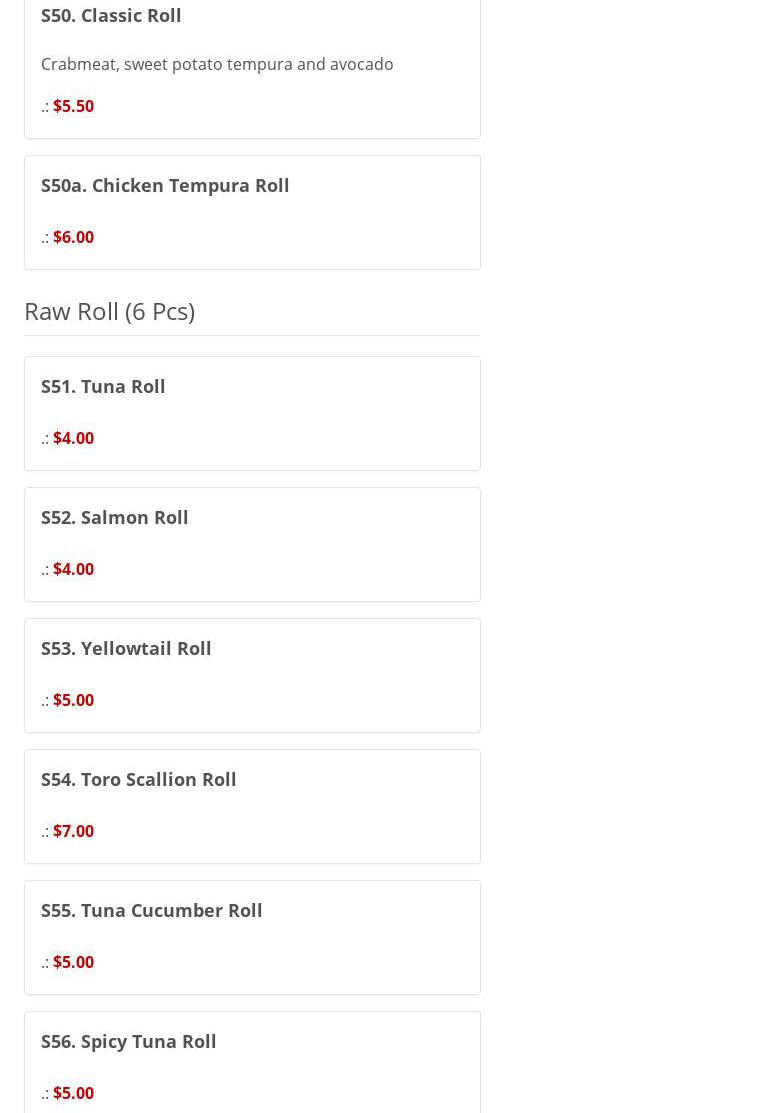The width and height of the screenshot is (770, 1113).
Task: Click the $4.00 price under Salmon Roll
Action: pyautogui.click(x=73, y=569)
